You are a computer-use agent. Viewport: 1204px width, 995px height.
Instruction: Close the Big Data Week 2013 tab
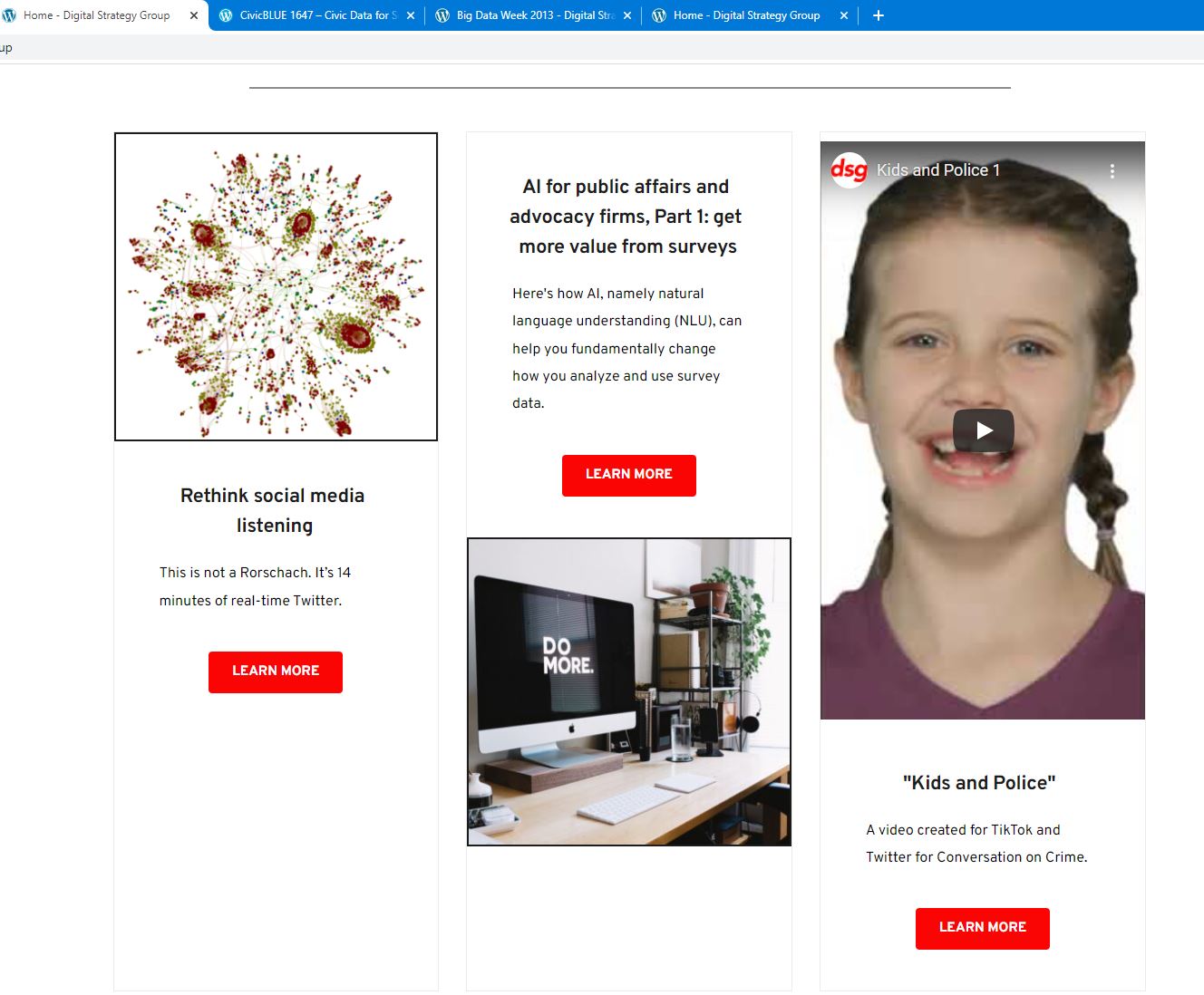627,15
